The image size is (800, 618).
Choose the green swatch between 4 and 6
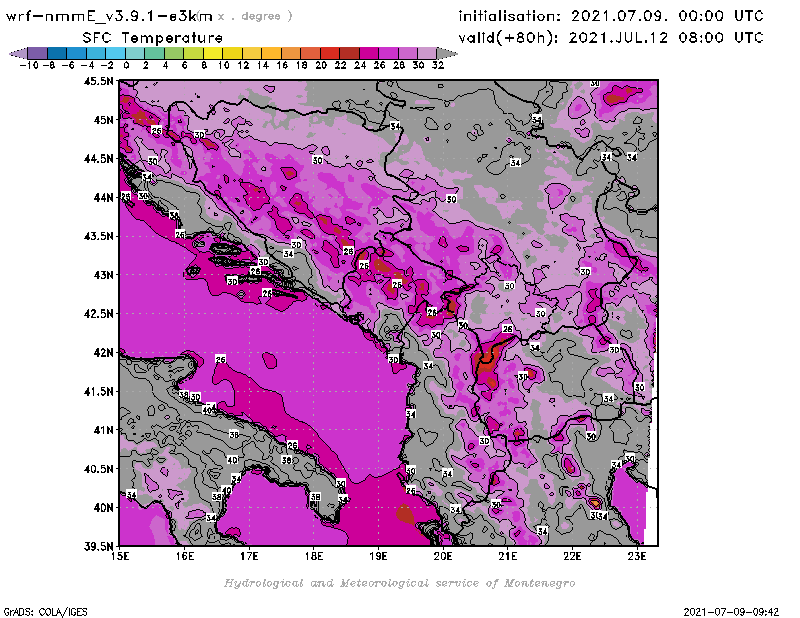pyautogui.click(x=174, y=53)
